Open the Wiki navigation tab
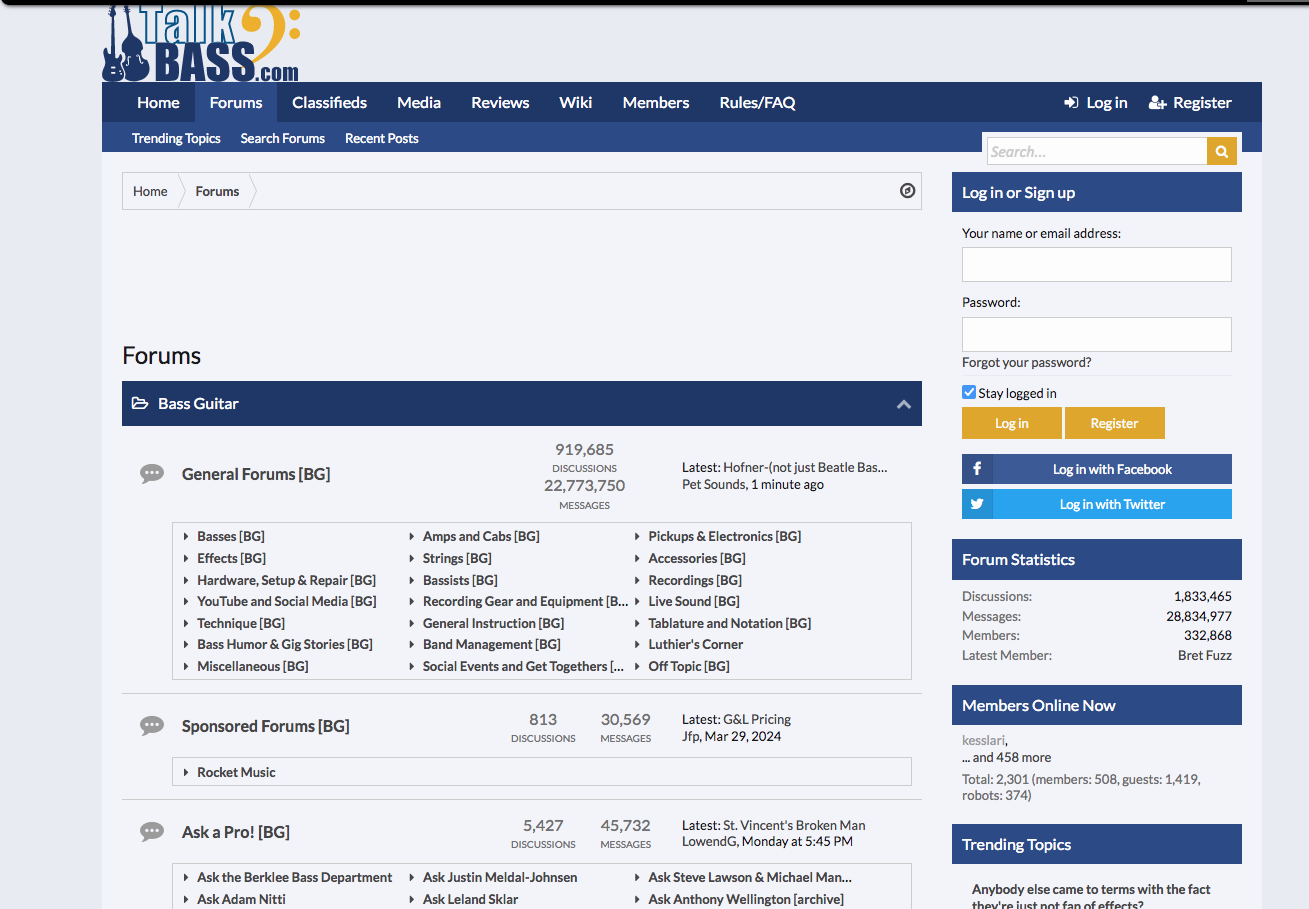This screenshot has width=1309, height=909. [575, 102]
